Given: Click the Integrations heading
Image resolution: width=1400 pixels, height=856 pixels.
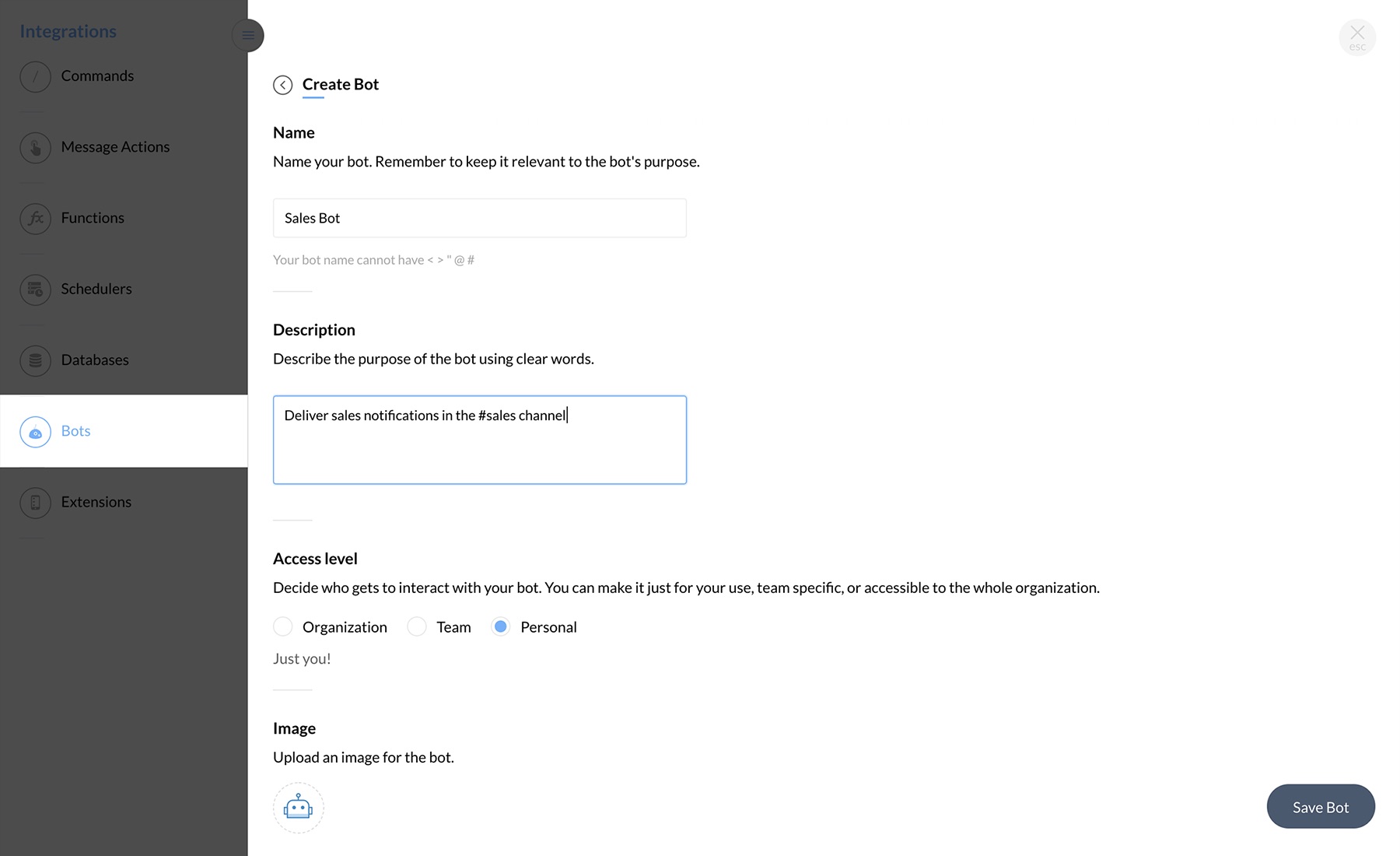Looking at the screenshot, I should click(x=68, y=31).
